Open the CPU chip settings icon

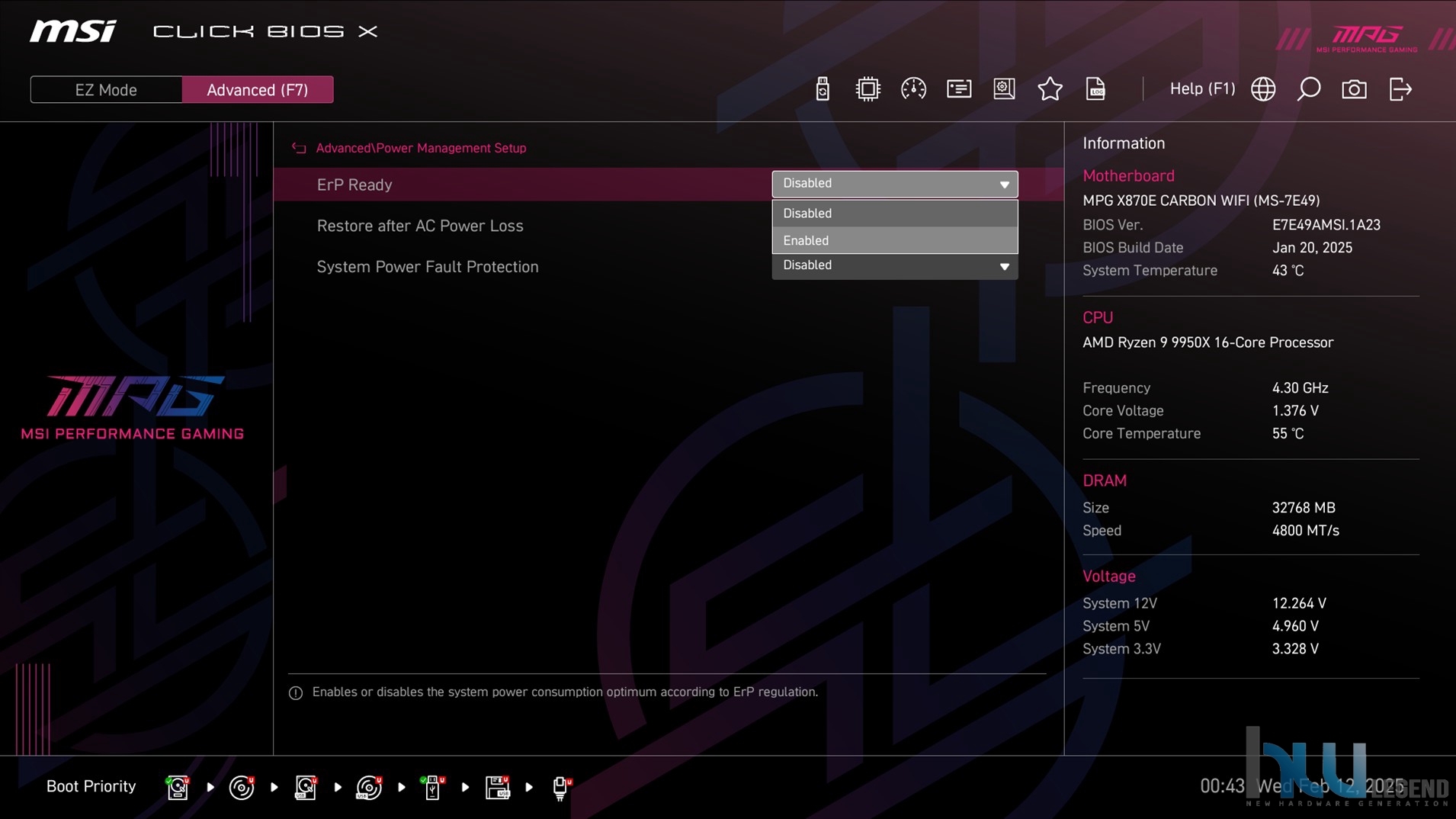[x=868, y=89]
